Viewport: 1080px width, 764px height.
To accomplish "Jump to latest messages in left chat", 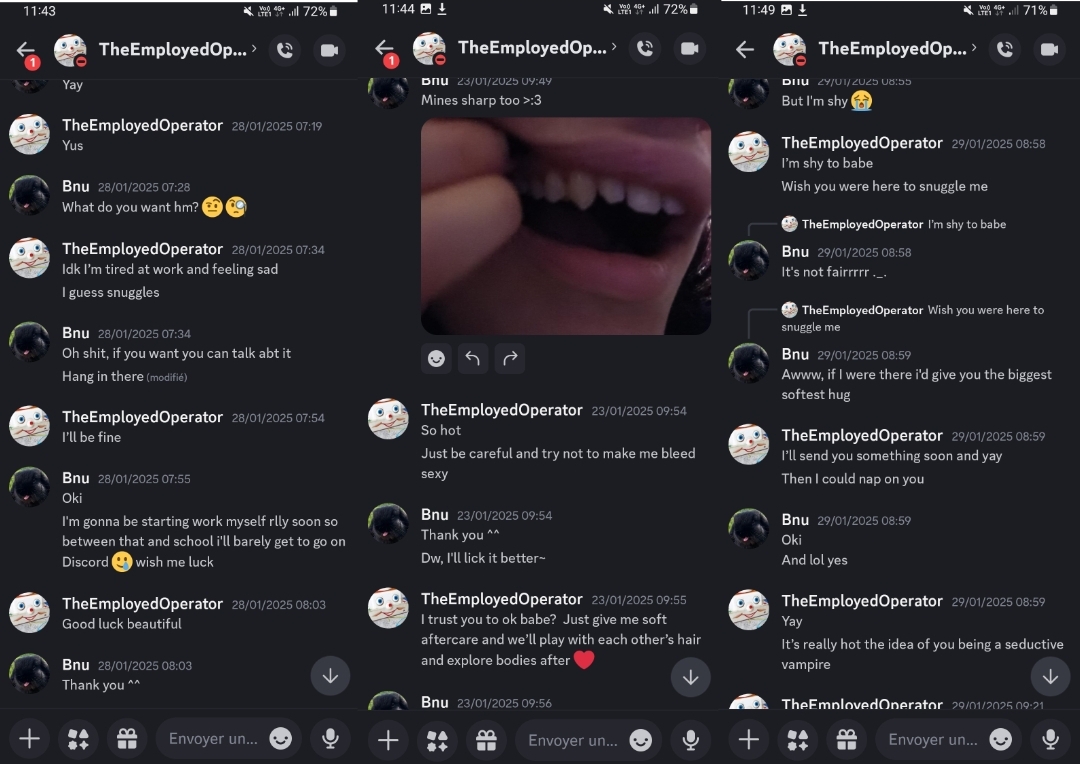I will coord(330,676).
